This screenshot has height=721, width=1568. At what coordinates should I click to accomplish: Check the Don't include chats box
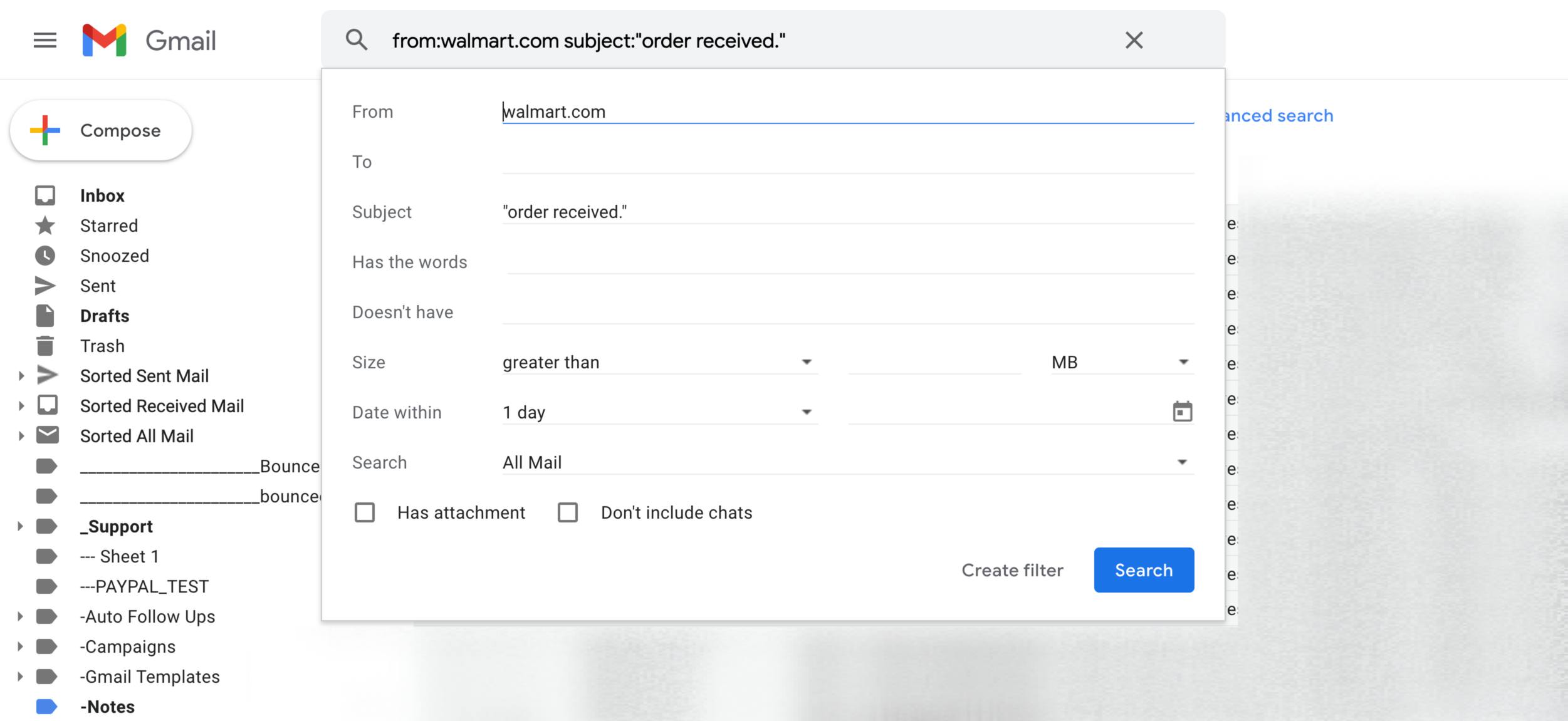coord(568,512)
